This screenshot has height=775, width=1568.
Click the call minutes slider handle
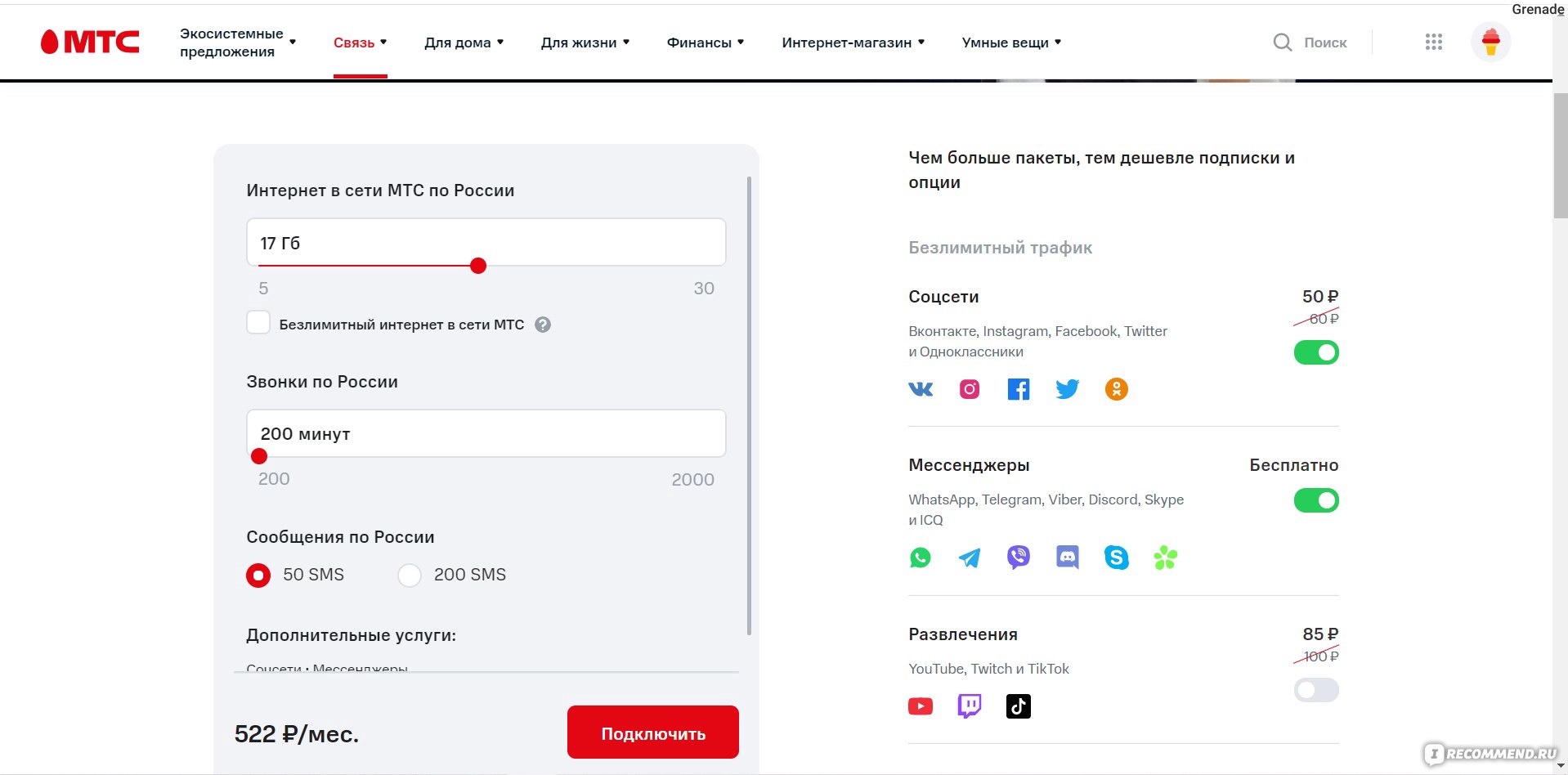259,456
